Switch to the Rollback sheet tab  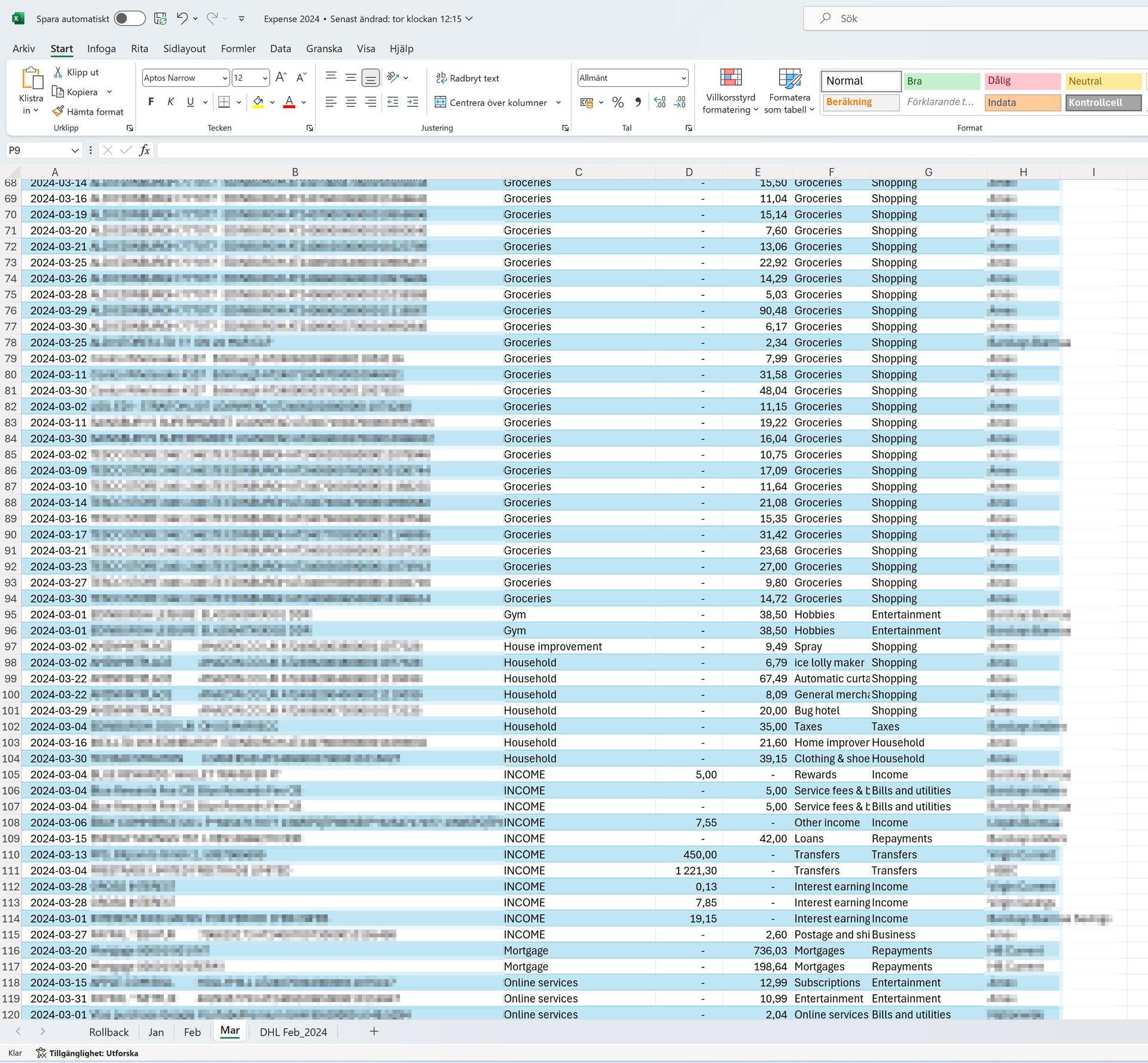point(109,1032)
